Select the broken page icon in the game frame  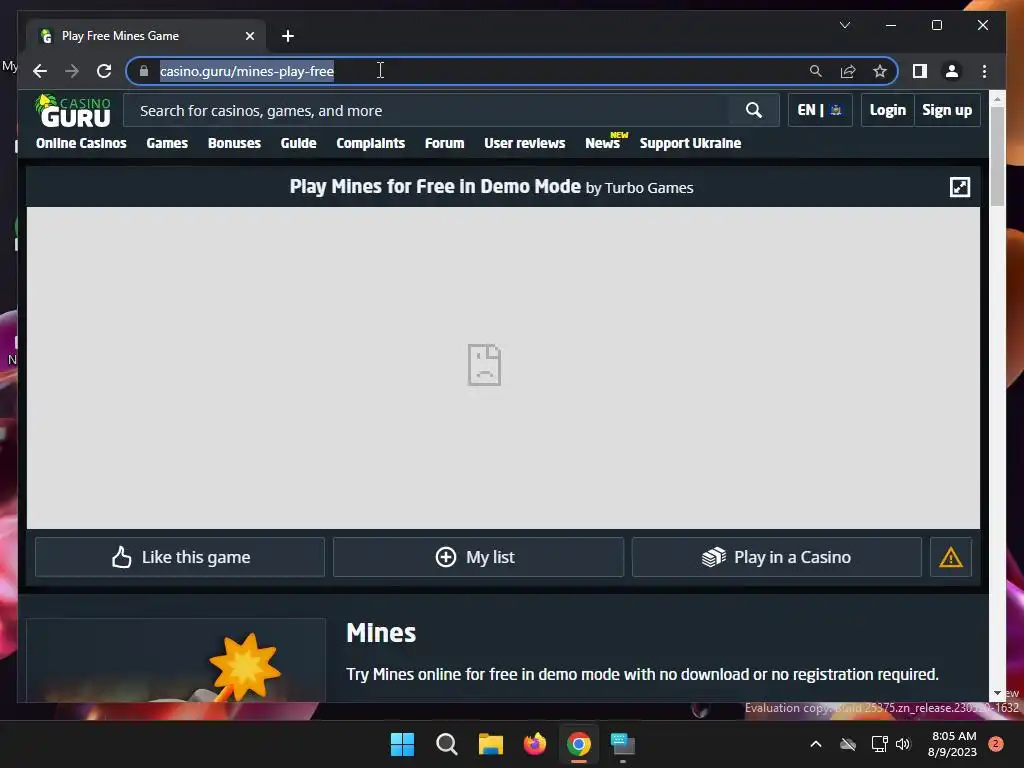click(x=484, y=364)
